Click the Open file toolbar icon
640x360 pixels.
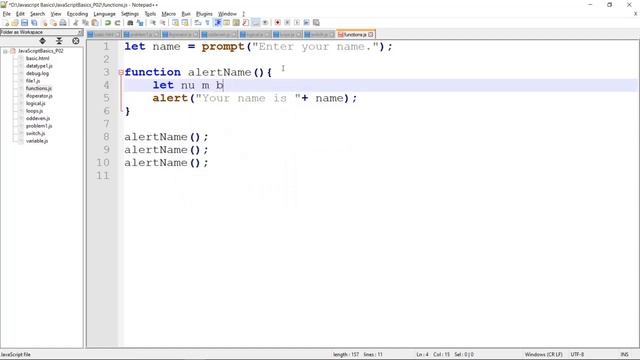(15, 23)
